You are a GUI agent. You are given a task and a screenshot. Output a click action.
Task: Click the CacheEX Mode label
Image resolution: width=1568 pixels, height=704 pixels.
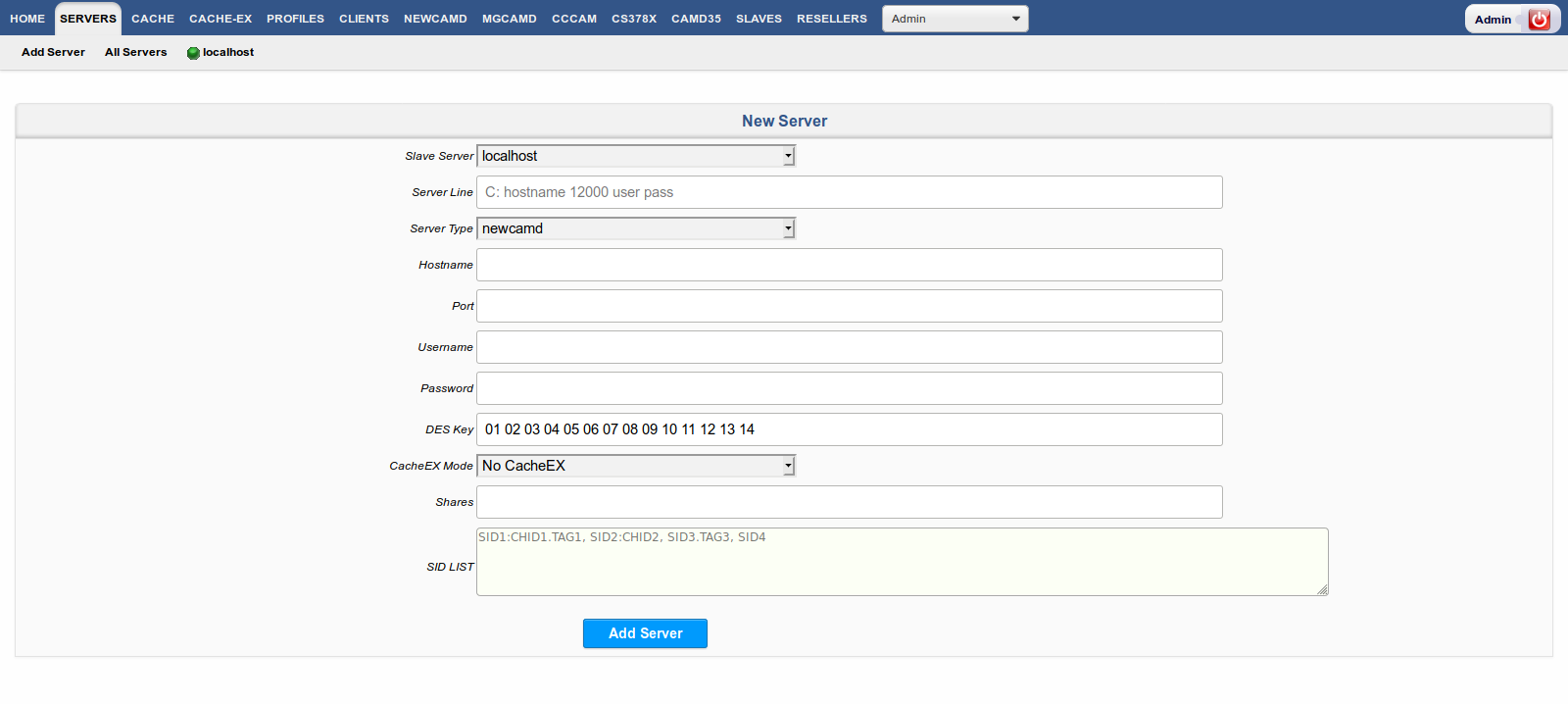coord(431,466)
